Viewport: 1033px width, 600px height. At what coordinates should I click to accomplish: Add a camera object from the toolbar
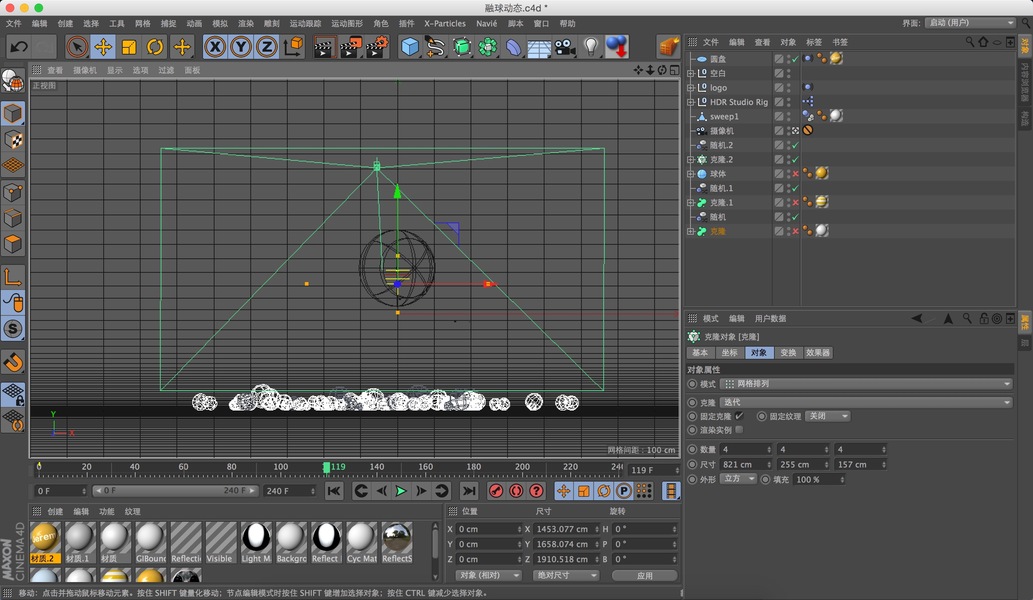(565, 47)
